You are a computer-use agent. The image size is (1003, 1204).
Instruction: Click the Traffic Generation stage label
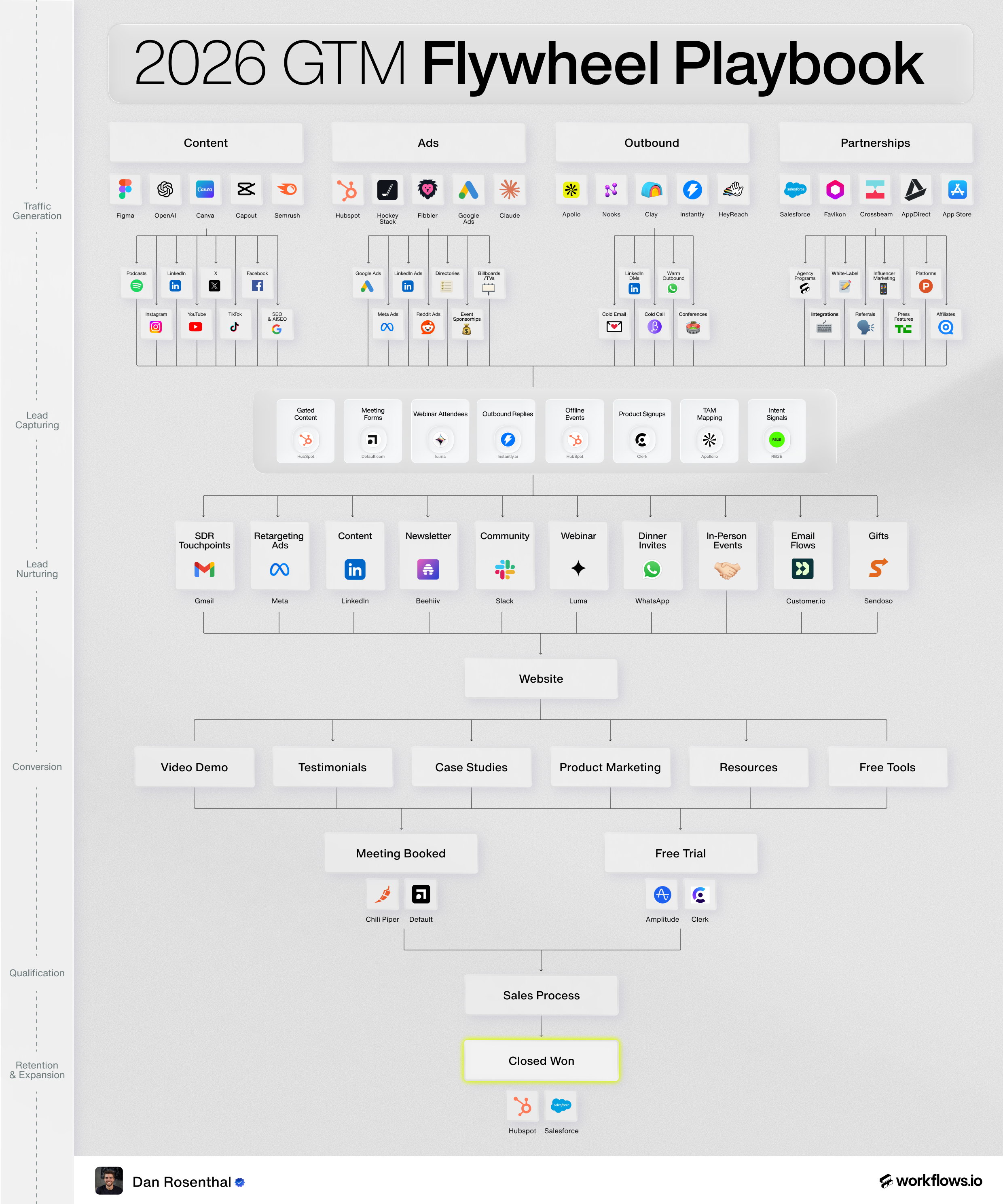[37, 211]
